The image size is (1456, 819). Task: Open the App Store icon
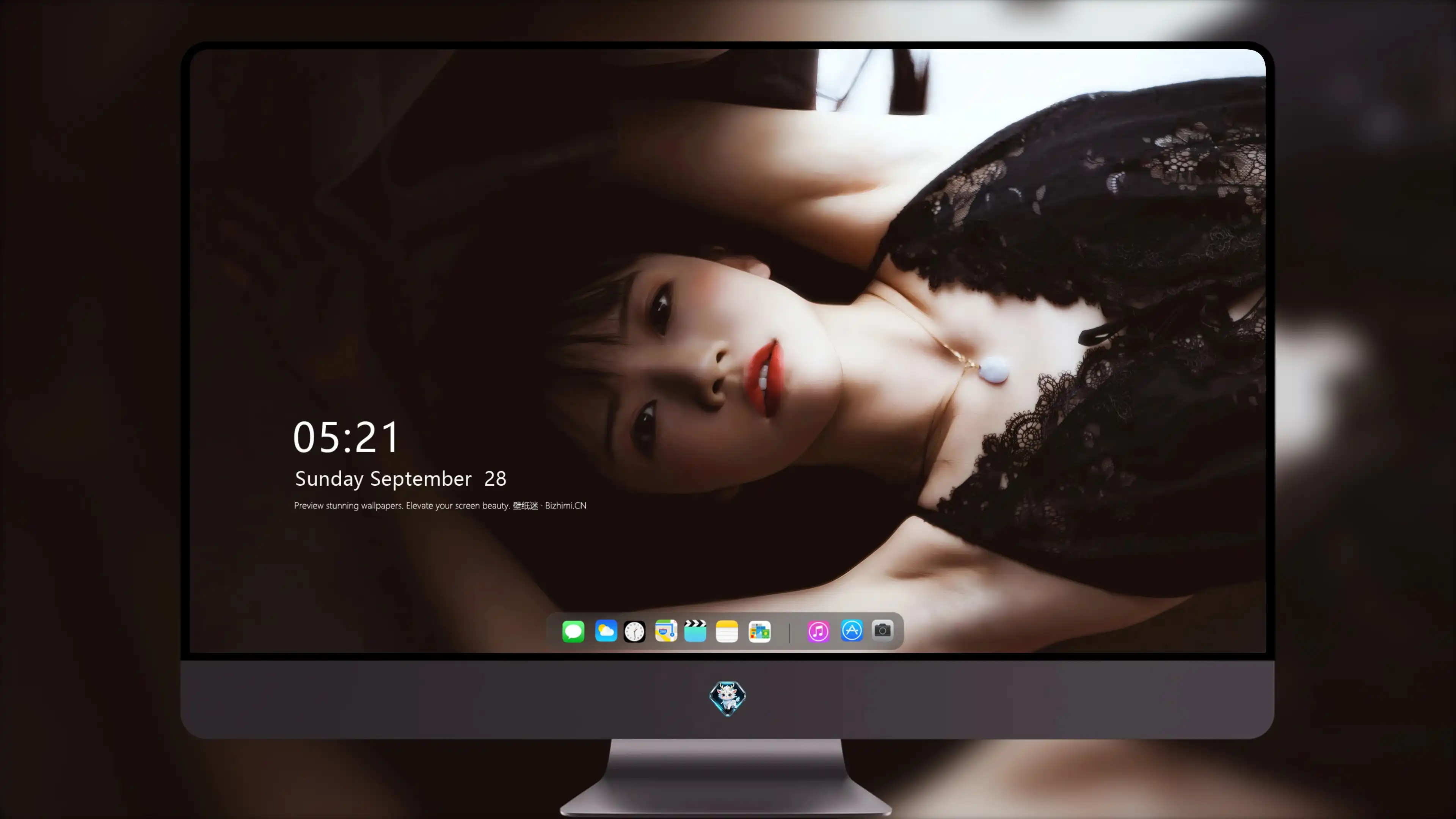tap(852, 631)
